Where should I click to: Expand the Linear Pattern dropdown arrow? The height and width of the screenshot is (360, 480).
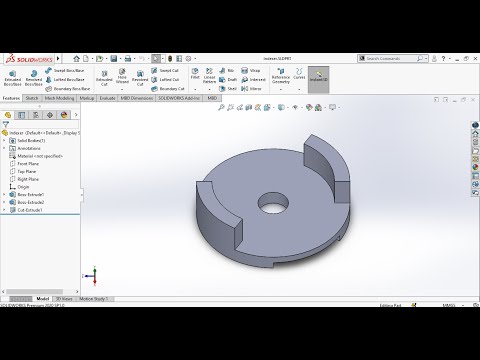coord(209,89)
